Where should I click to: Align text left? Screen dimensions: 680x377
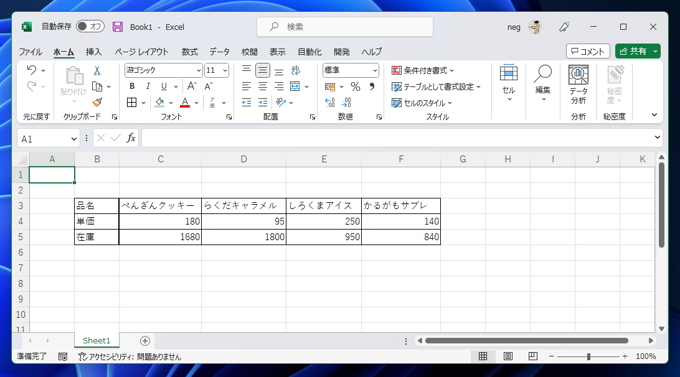246,86
